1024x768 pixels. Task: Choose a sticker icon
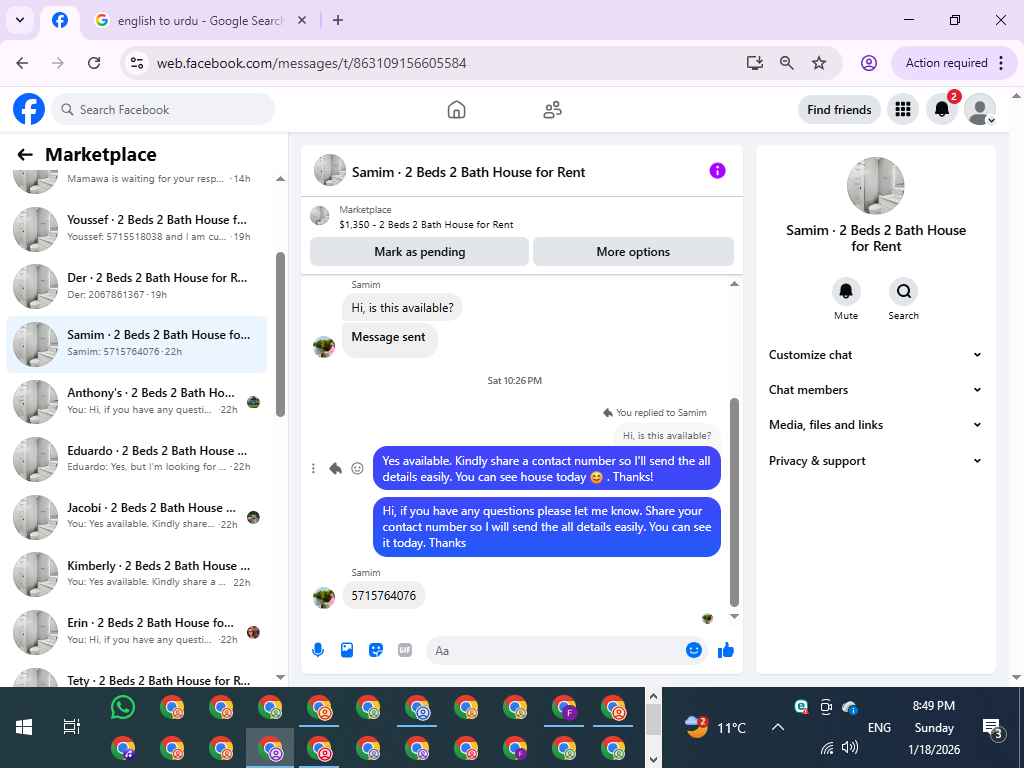376,650
